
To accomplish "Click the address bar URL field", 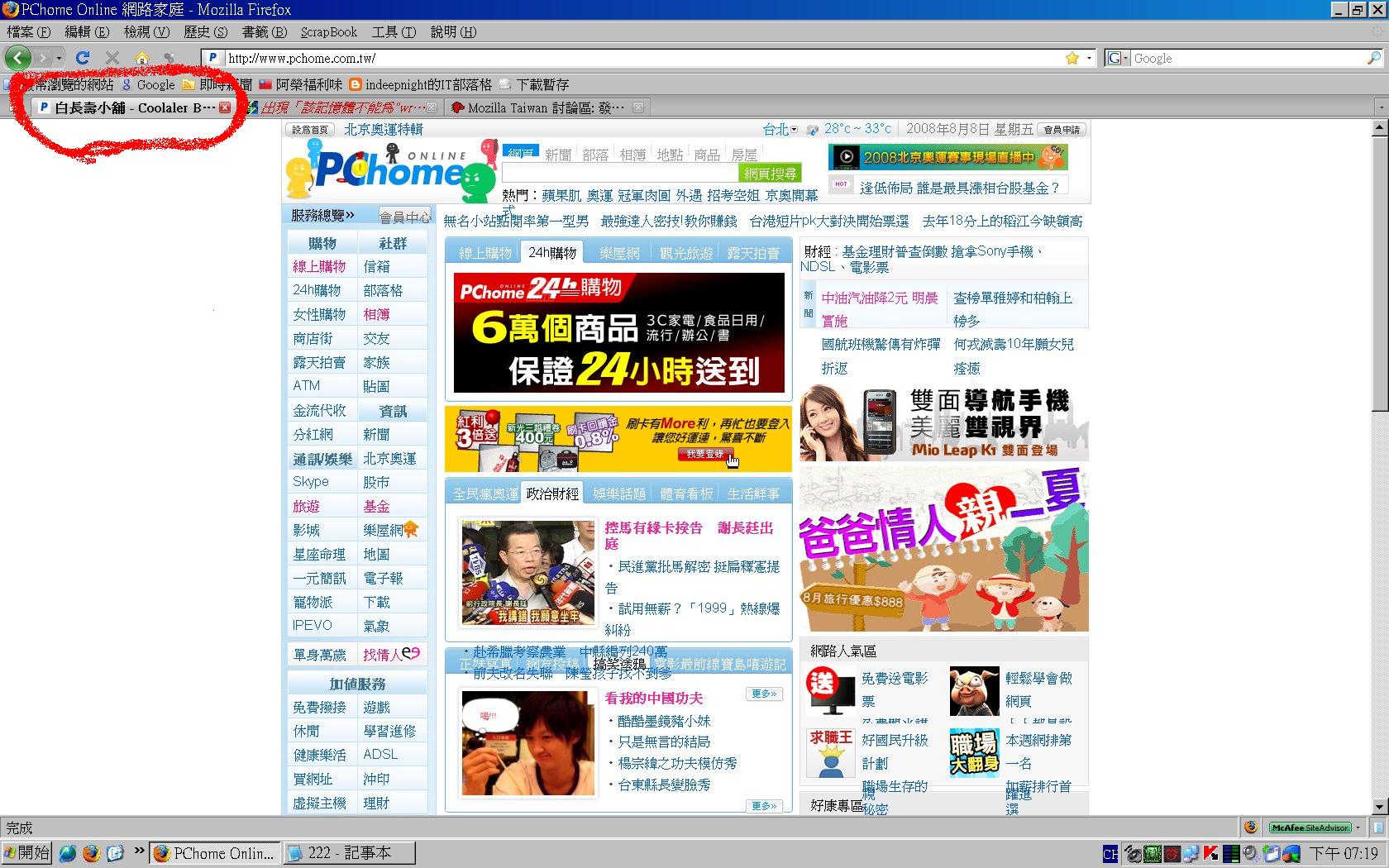I will (x=645, y=58).
